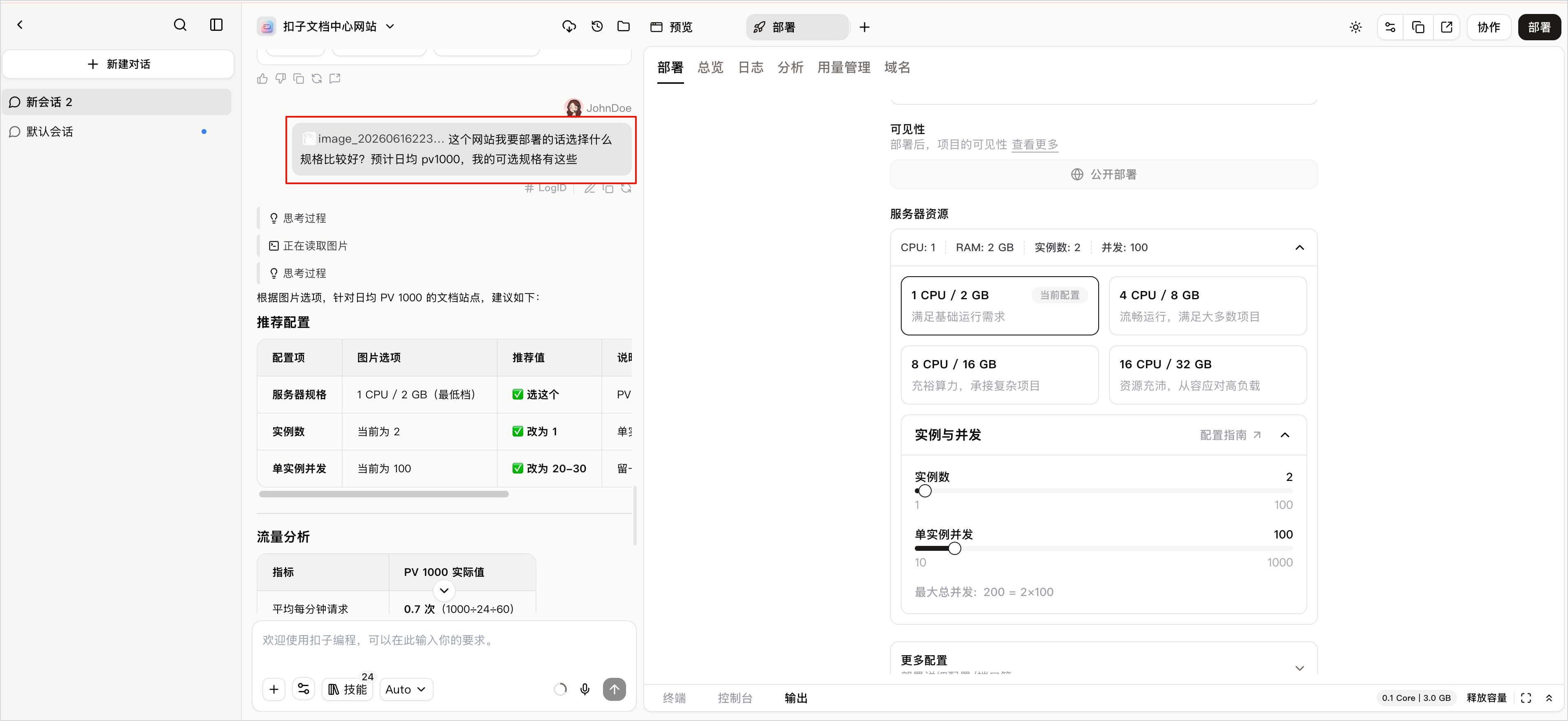Screen dimensions: 1568x721
Task: Open settings sliders icon in top bar
Action: click(1390, 28)
